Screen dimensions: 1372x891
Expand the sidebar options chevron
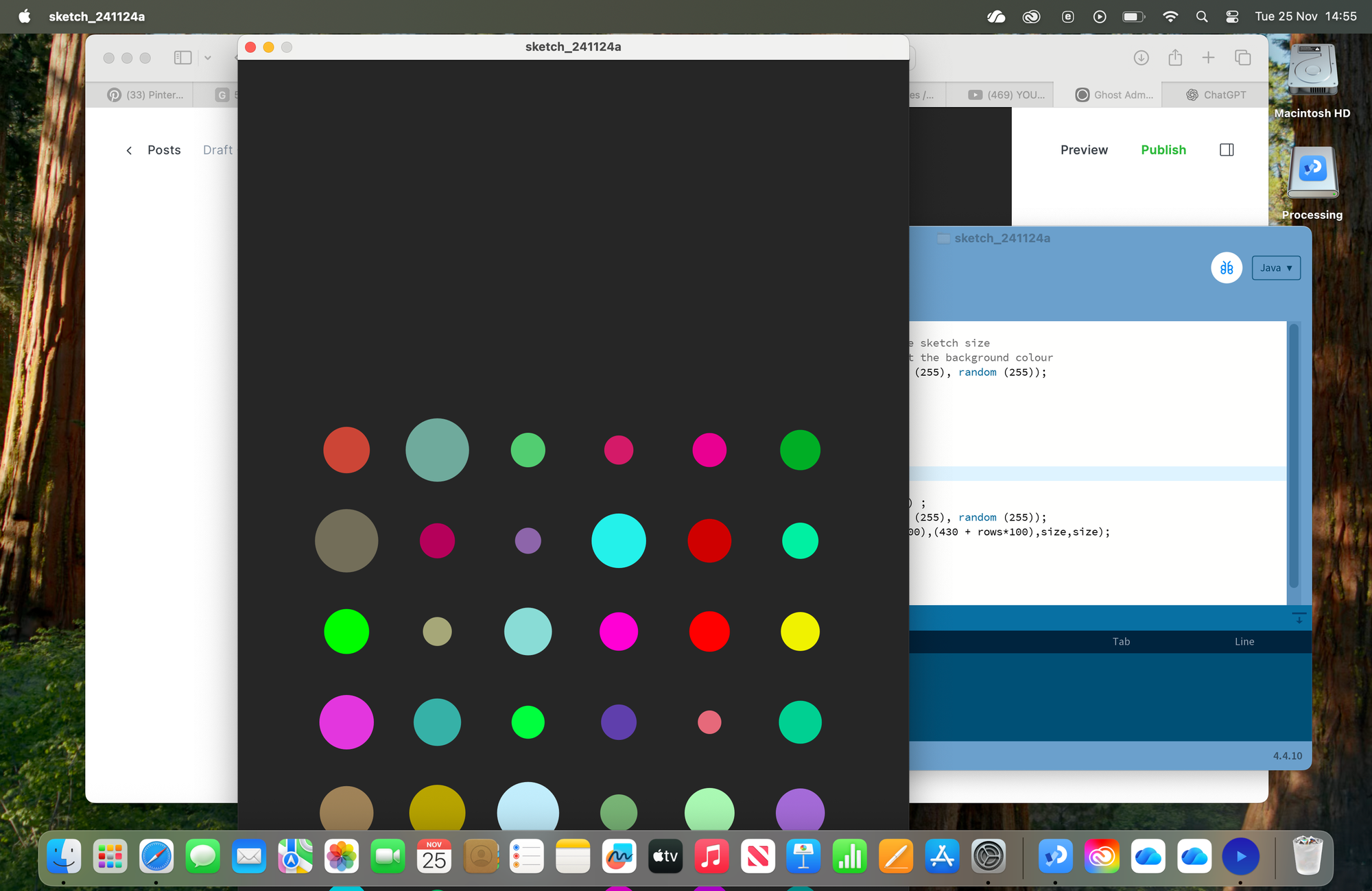click(x=208, y=58)
